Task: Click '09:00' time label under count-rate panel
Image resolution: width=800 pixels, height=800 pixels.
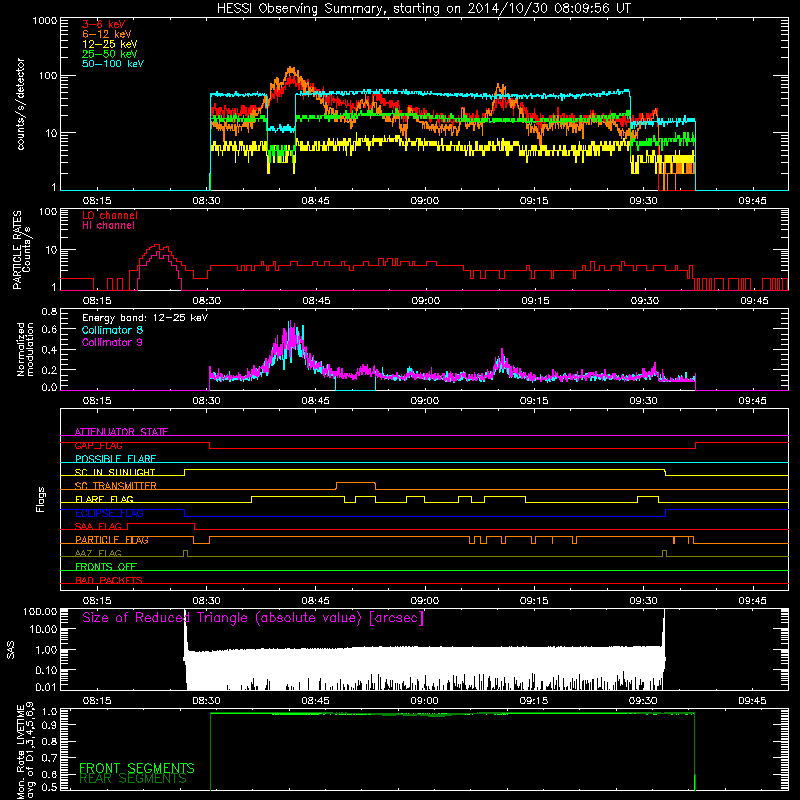Action: click(x=424, y=201)
